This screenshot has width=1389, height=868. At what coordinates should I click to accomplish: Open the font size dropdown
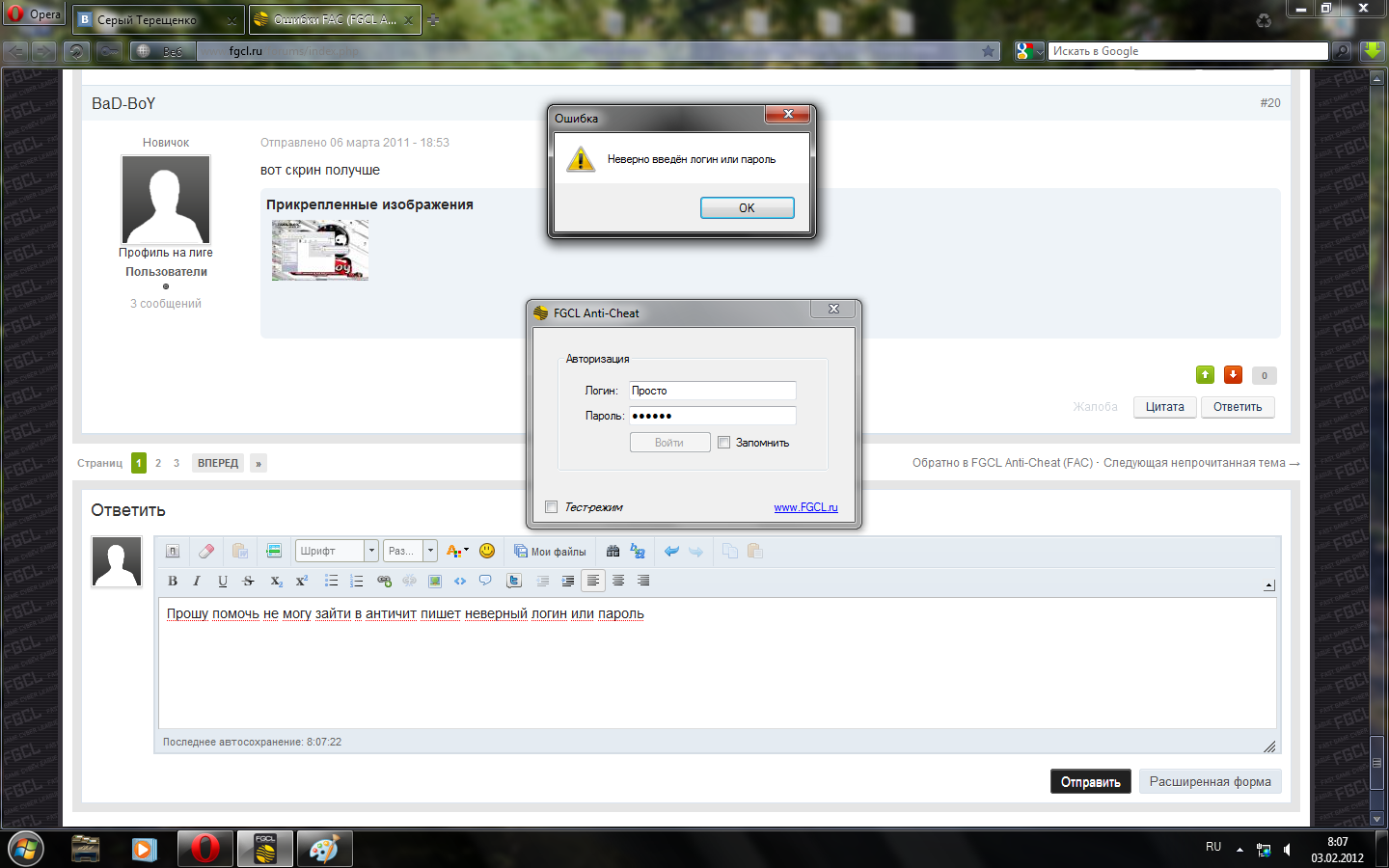411,551
